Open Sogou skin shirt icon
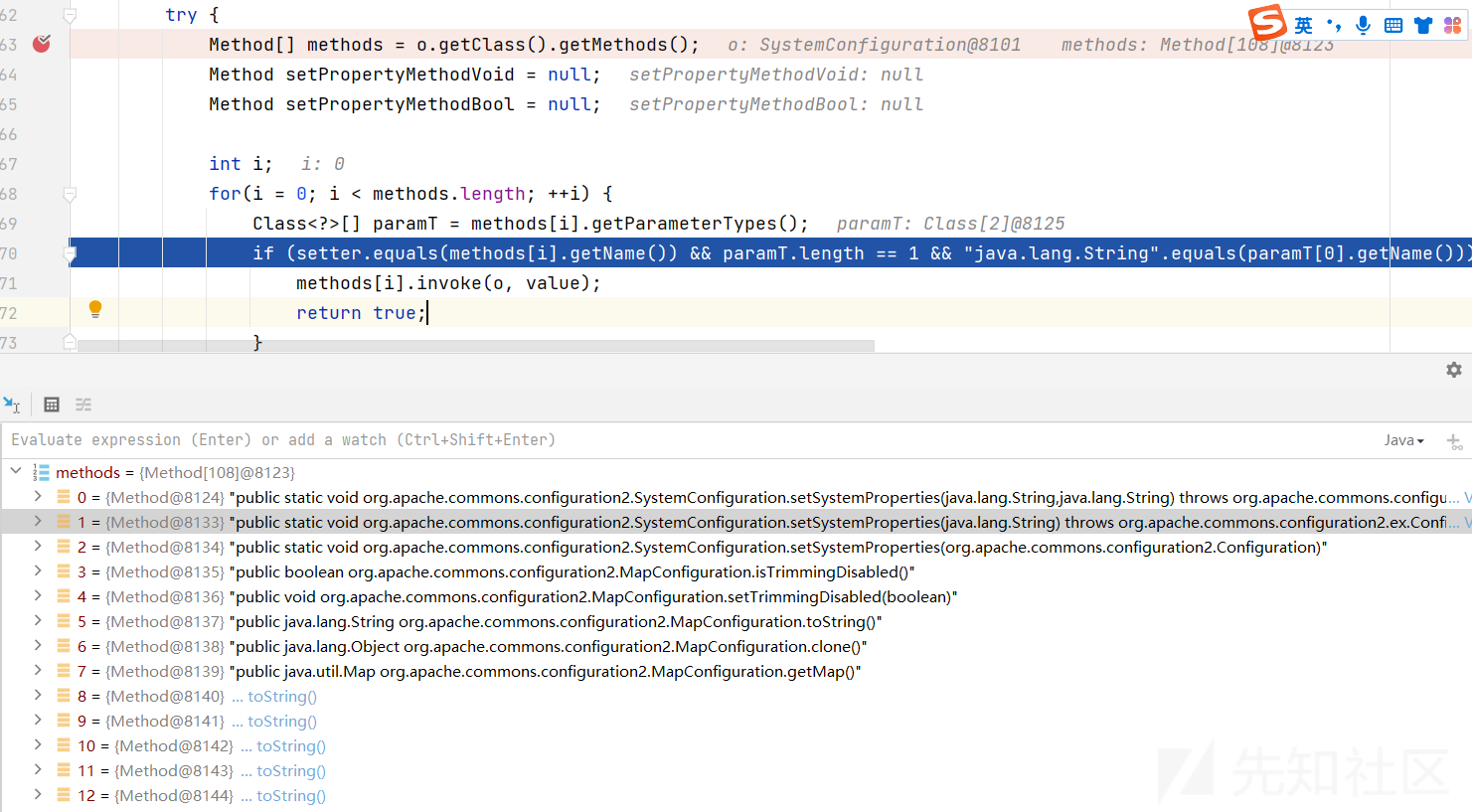The image size is (1472, 812). click(x=1423, y=25)
